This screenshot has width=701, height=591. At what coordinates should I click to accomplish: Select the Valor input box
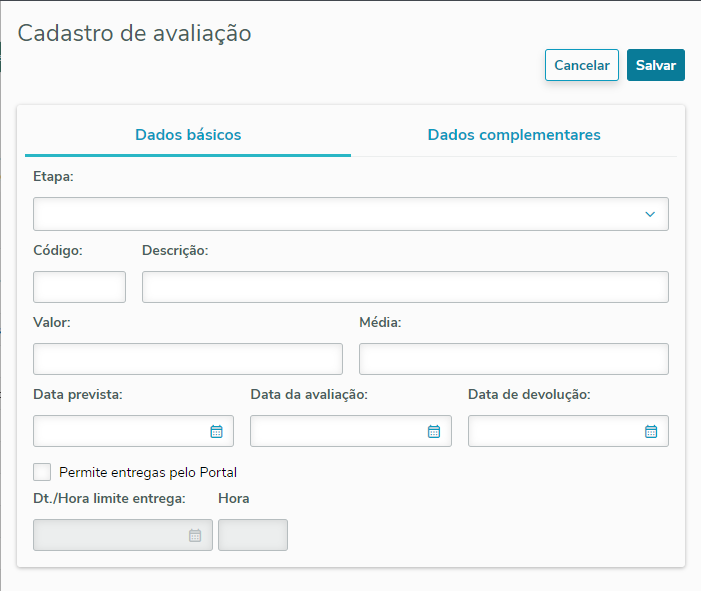tap(188, 359)
